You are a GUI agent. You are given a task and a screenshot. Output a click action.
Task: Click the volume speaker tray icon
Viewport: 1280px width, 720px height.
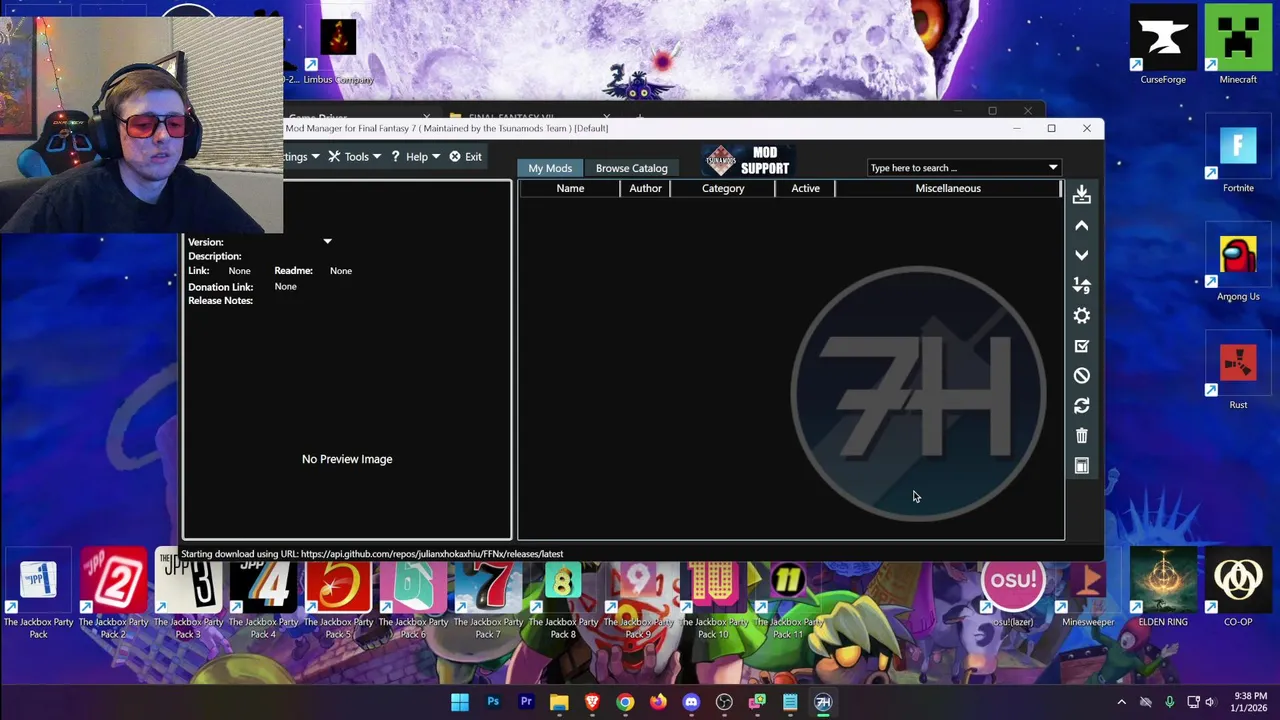click(x=1210, y=702)
